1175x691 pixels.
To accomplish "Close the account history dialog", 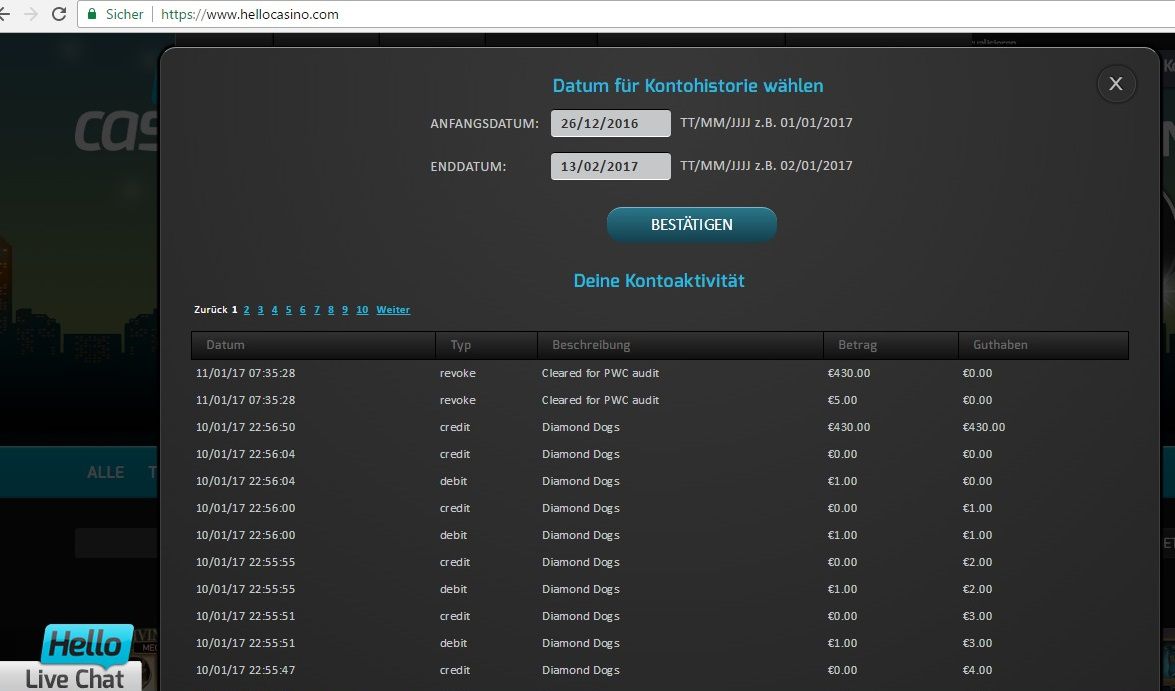I will [1116, 84].
